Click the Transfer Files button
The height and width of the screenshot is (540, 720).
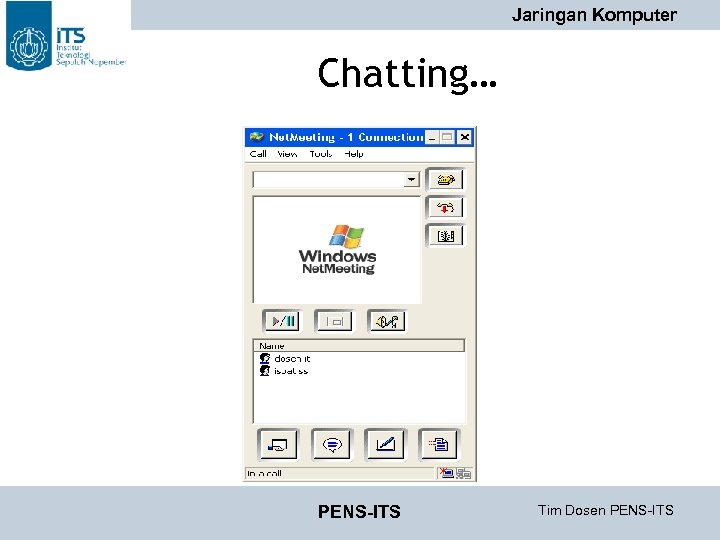pos(439,444)
